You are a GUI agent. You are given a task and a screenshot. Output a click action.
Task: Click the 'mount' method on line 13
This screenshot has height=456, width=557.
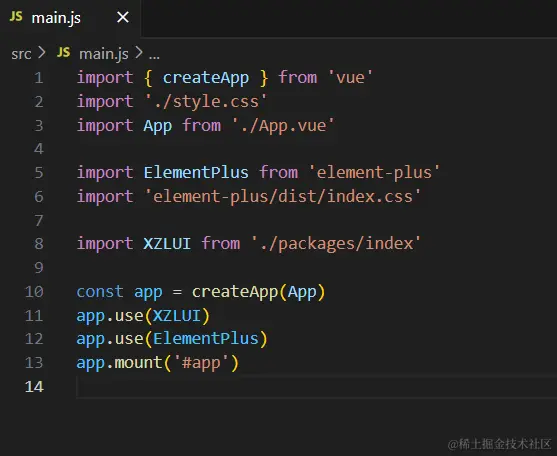click(x=138, y=363)
